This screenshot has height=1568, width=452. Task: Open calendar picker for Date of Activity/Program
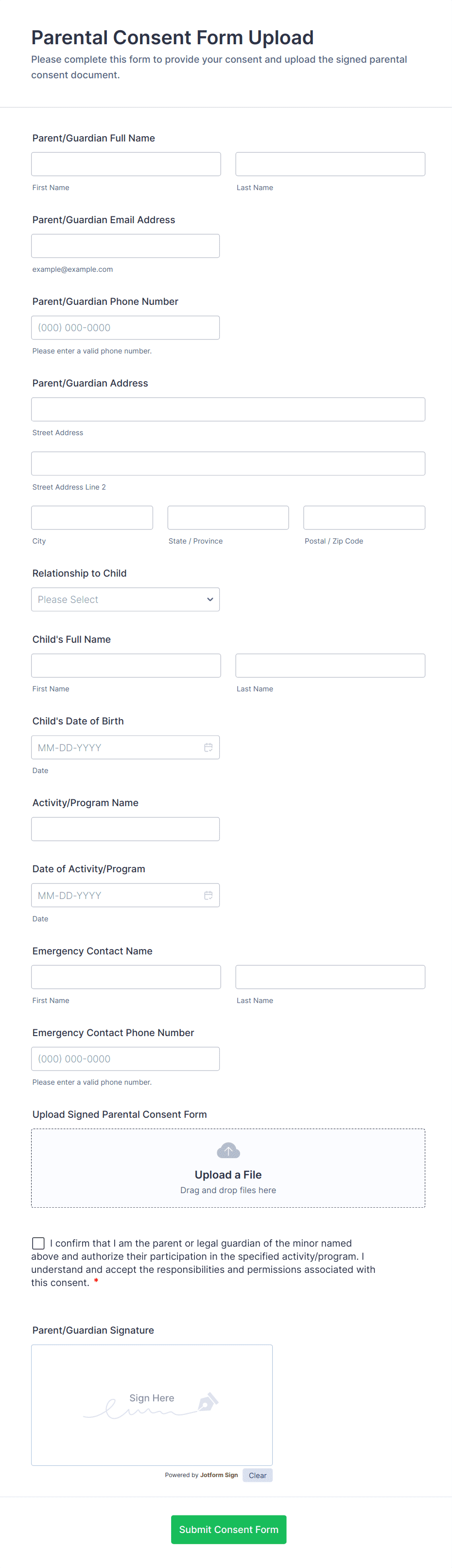[208, 895]
